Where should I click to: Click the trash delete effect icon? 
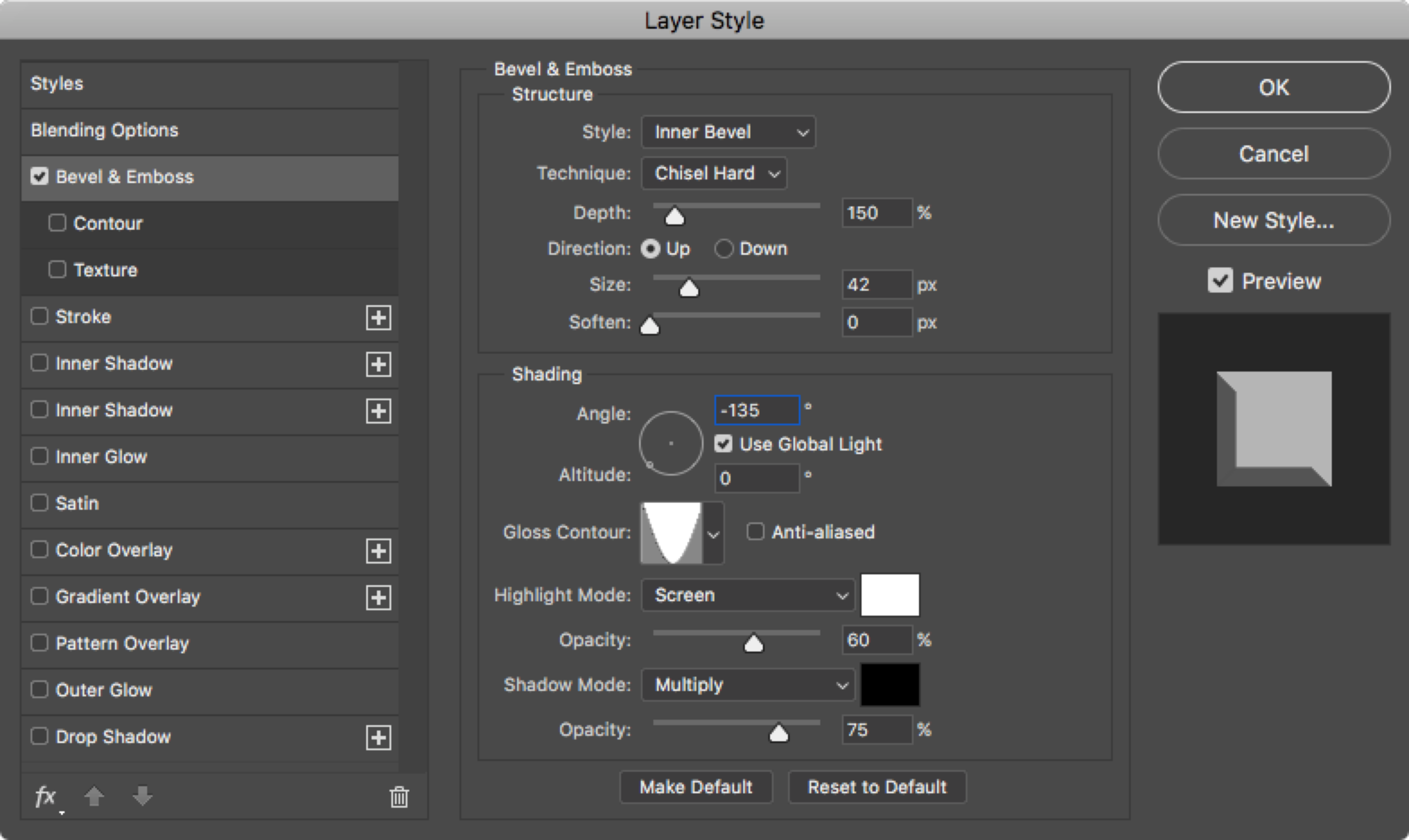399,797
